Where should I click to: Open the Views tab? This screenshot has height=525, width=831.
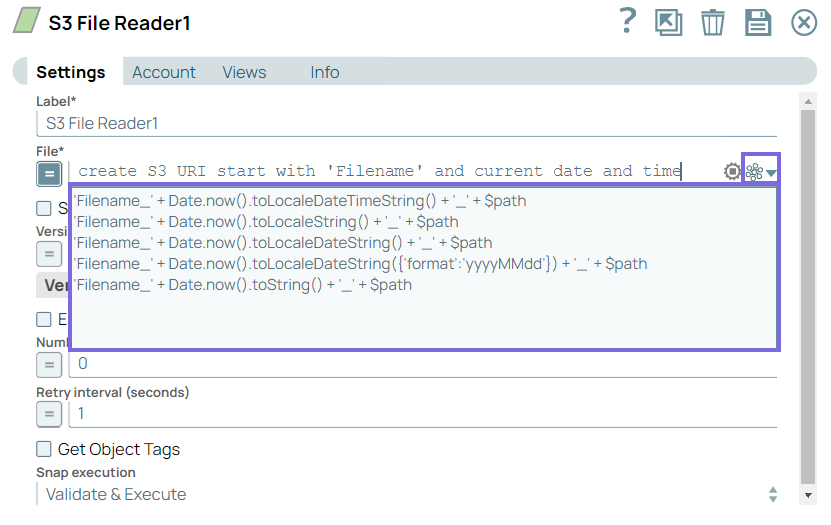pos(244,72)
